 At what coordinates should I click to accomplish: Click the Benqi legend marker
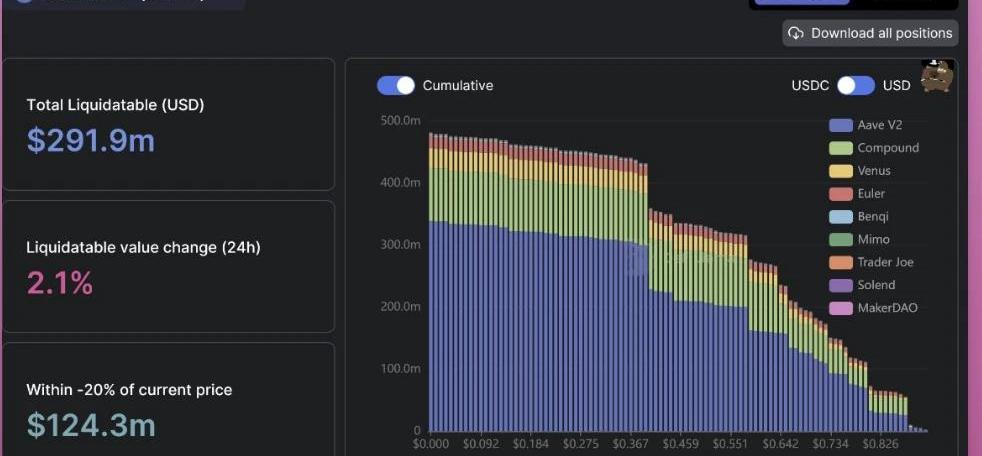(x=840, y=217)
